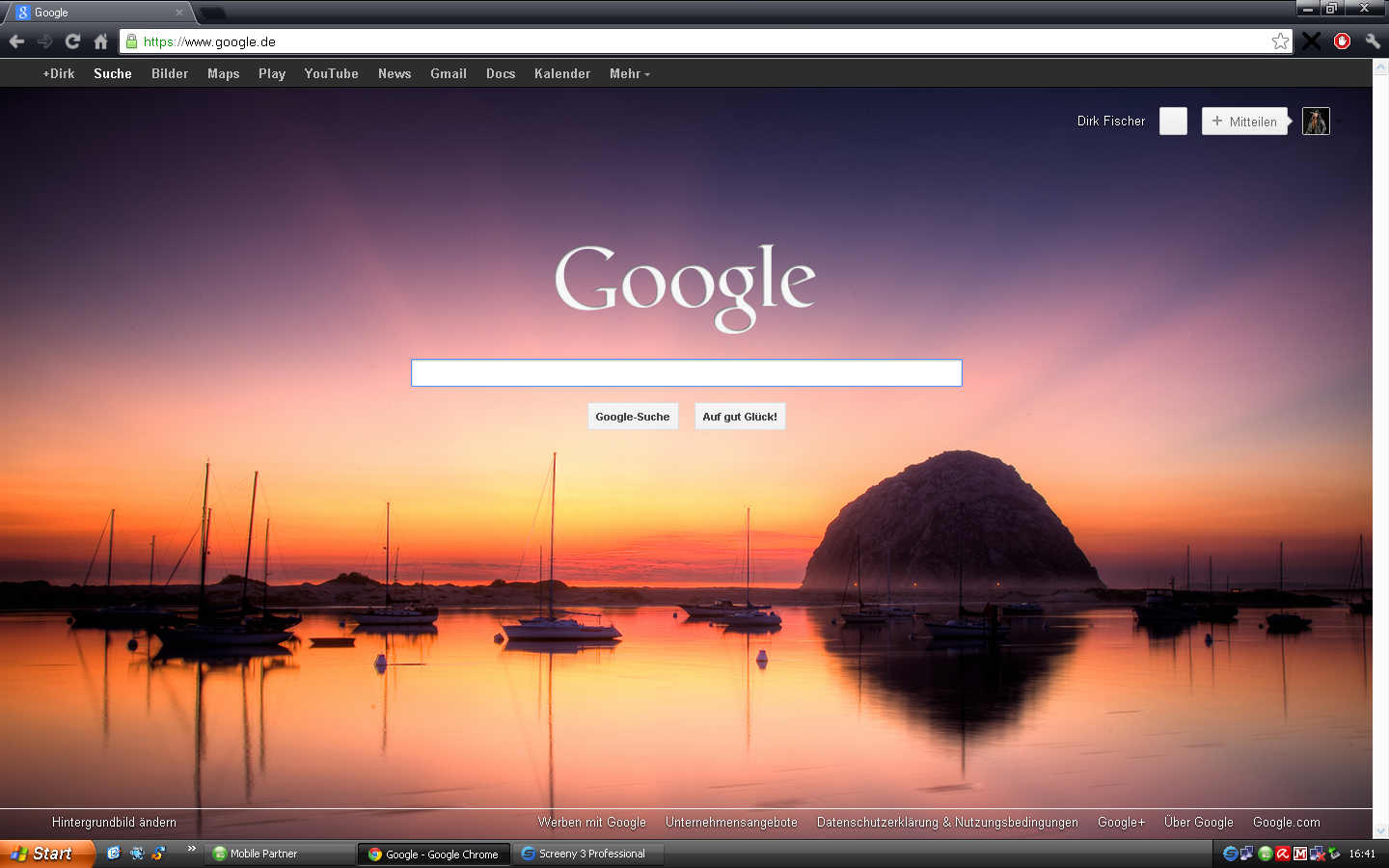This screenshot has height=868, width=1389.
Task: Open the Adblock red stop-hand extension
Action: pyautogui.click(x=1342, y=41)
